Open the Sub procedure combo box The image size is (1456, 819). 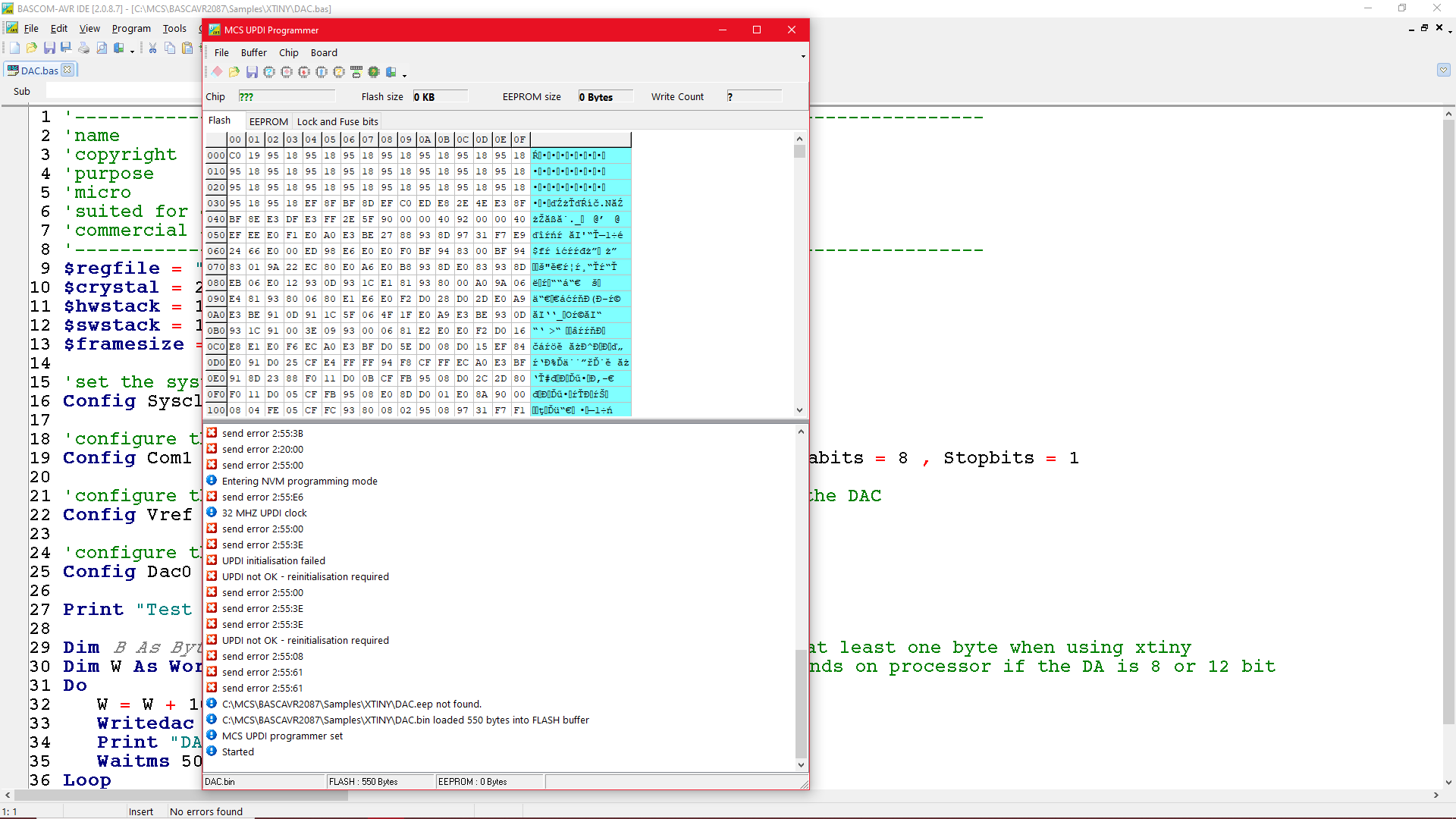[123, 91]
